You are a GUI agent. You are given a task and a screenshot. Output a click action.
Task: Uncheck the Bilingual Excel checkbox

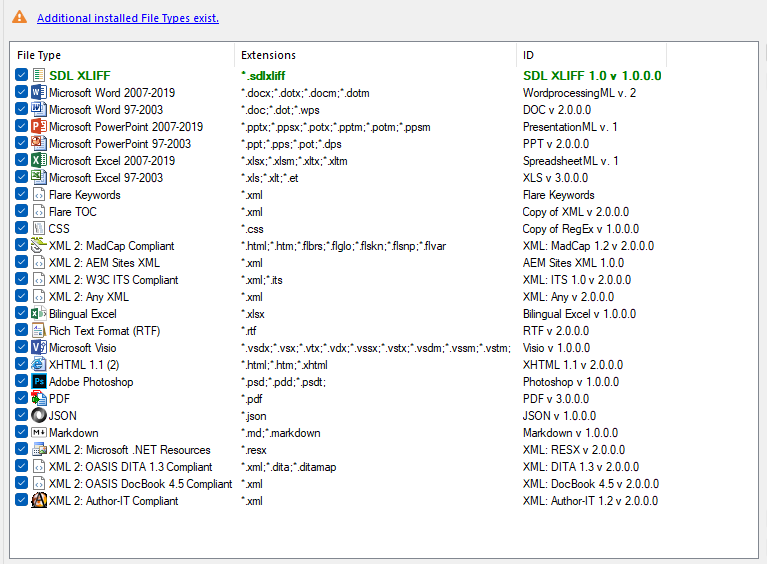click(x=21, y=313)
